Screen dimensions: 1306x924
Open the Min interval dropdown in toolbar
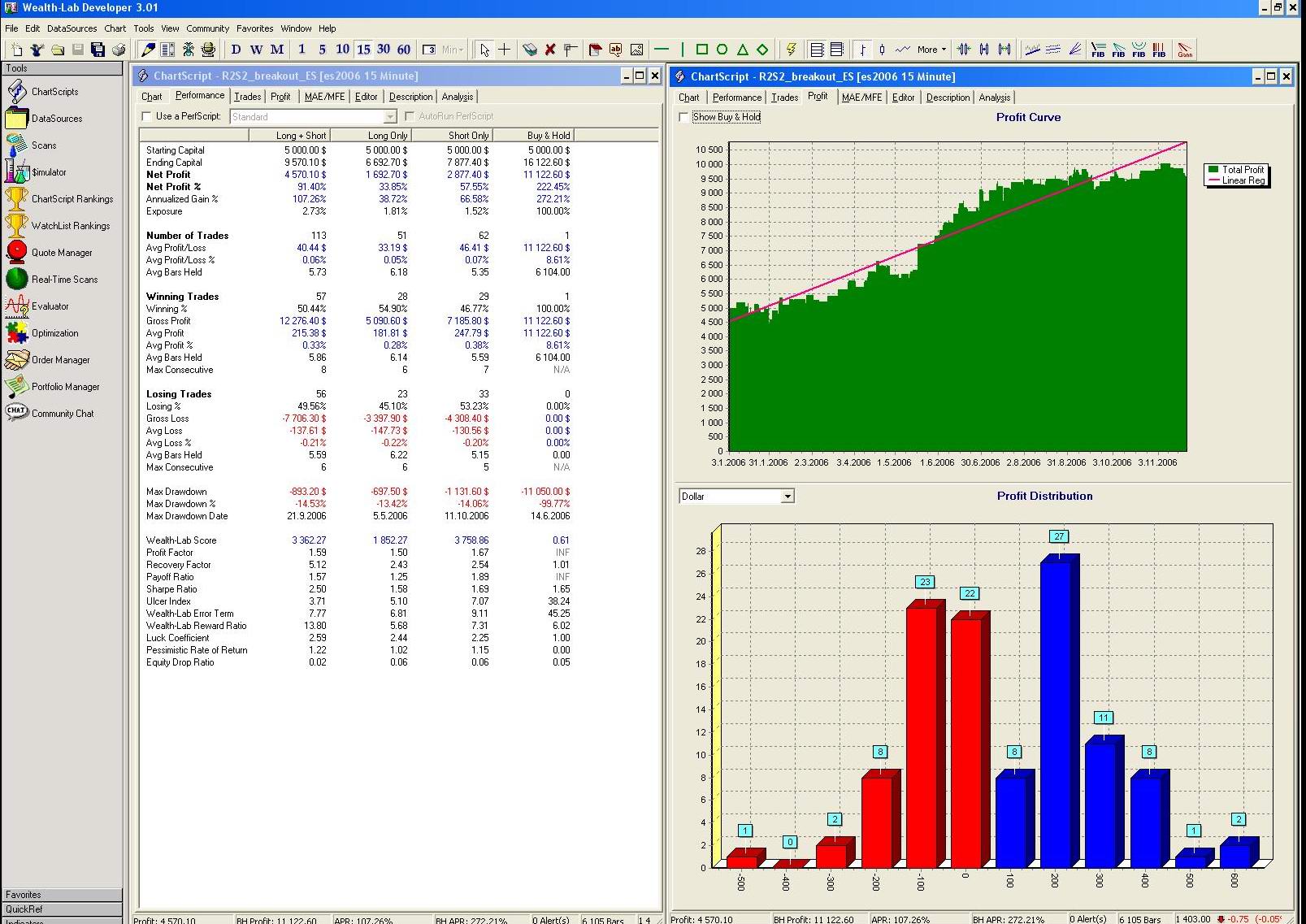pyautogui.click(x=453, y=50)
